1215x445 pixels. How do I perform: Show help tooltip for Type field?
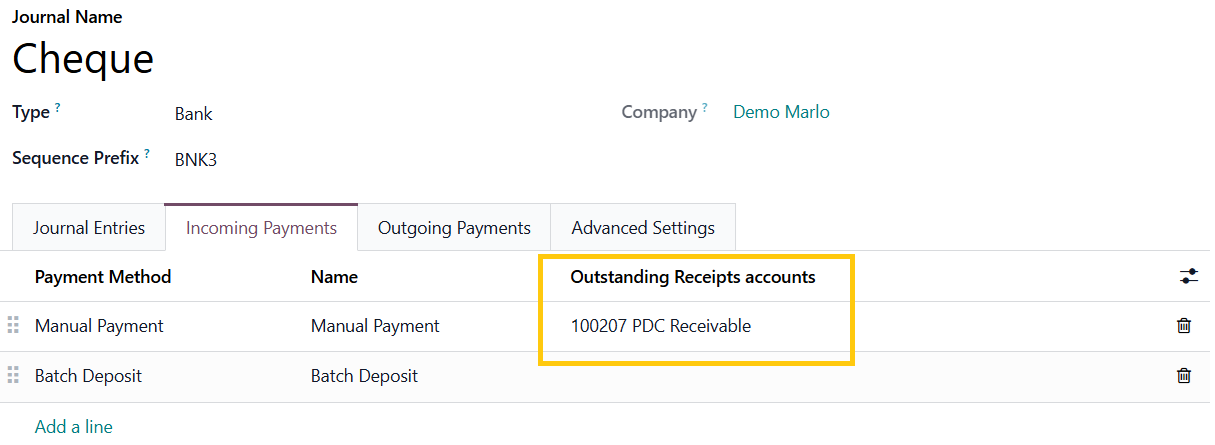click(x=58, y=108)
